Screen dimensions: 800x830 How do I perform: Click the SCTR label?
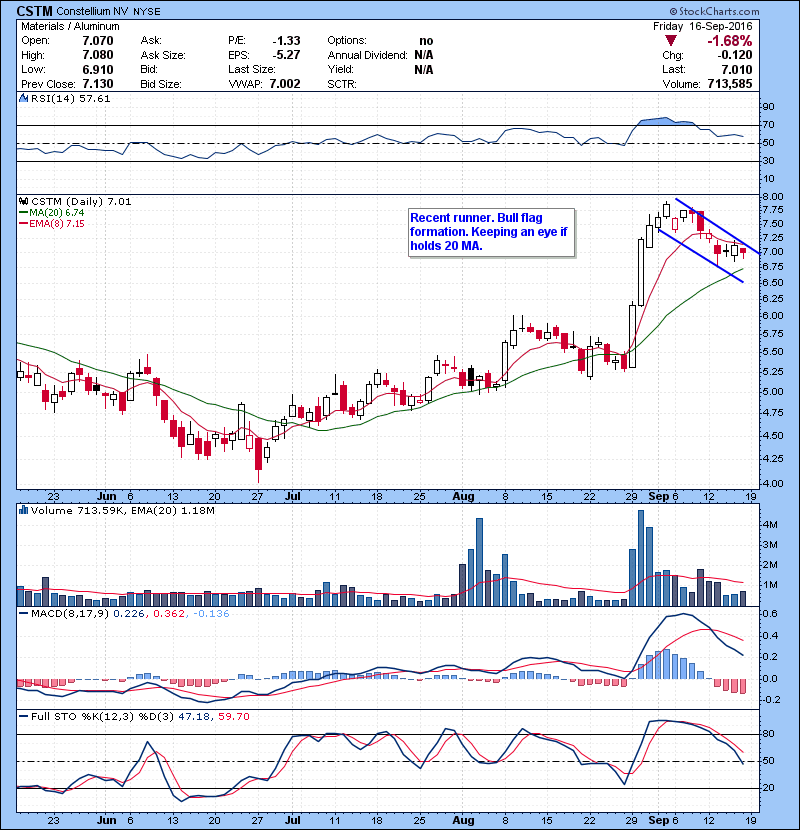pyautogui.click(x=342, y=84)
